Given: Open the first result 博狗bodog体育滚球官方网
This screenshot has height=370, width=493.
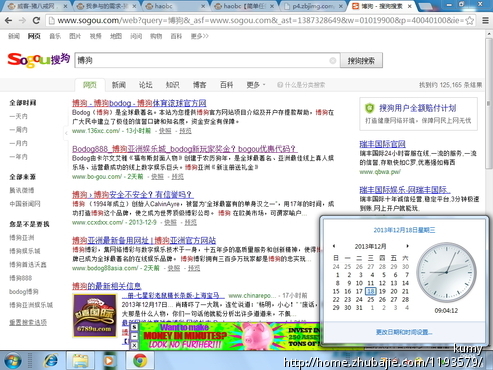Looking at the screenshot, I should pos(139,103).
